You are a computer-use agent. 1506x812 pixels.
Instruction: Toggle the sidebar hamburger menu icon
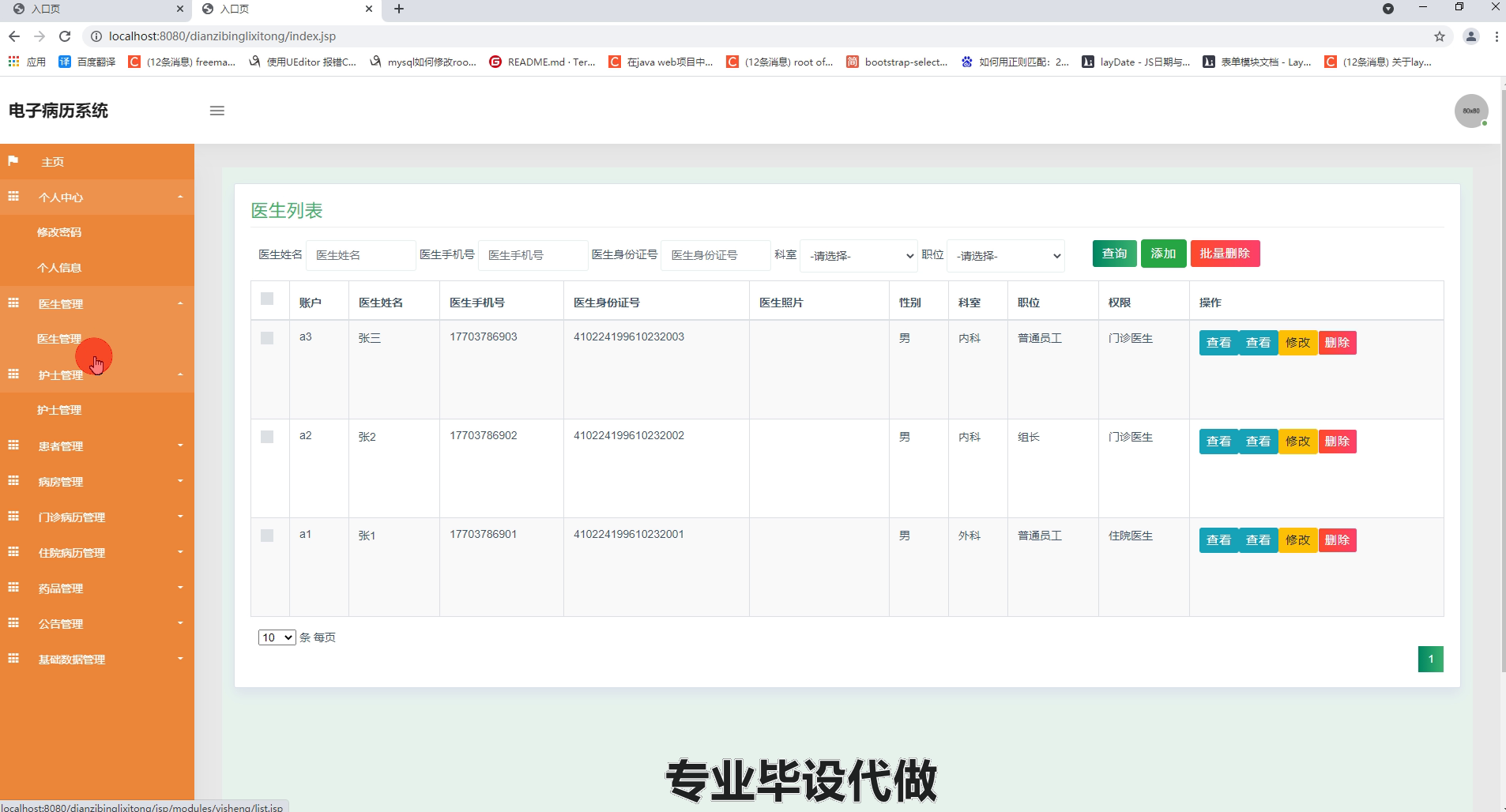[217, 111]
